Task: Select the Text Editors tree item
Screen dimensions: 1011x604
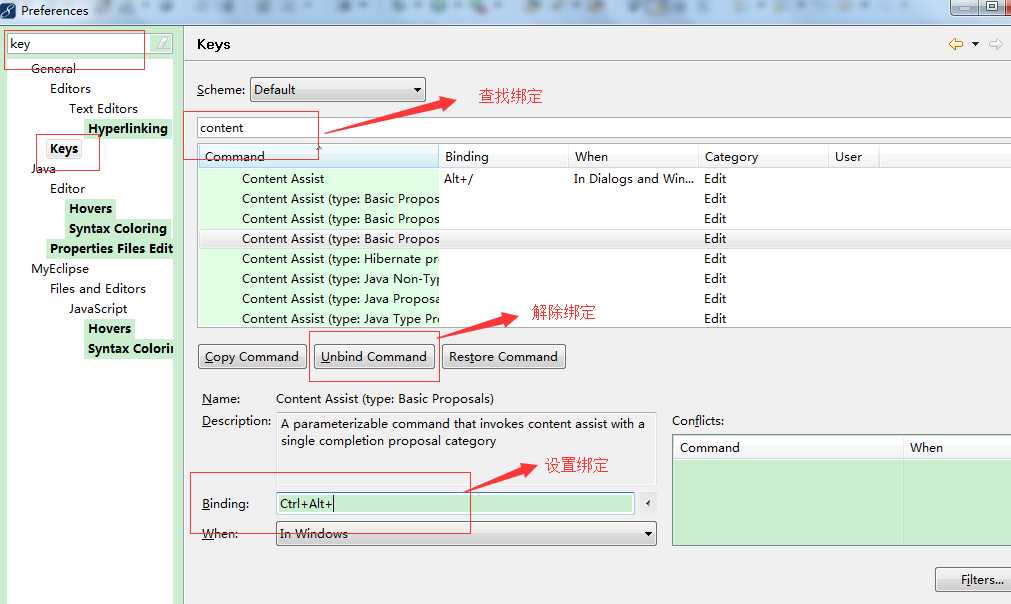Action: 103,108
